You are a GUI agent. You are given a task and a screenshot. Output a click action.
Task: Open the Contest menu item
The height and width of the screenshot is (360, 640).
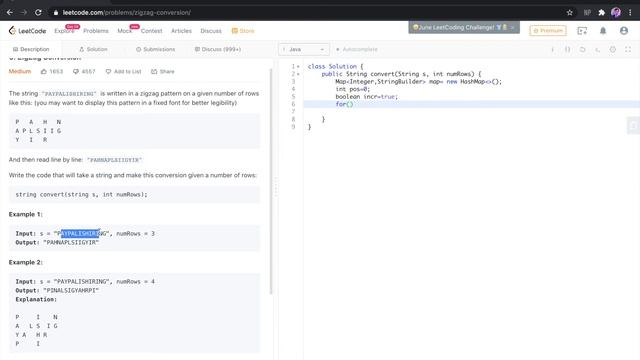click(151, 31)
